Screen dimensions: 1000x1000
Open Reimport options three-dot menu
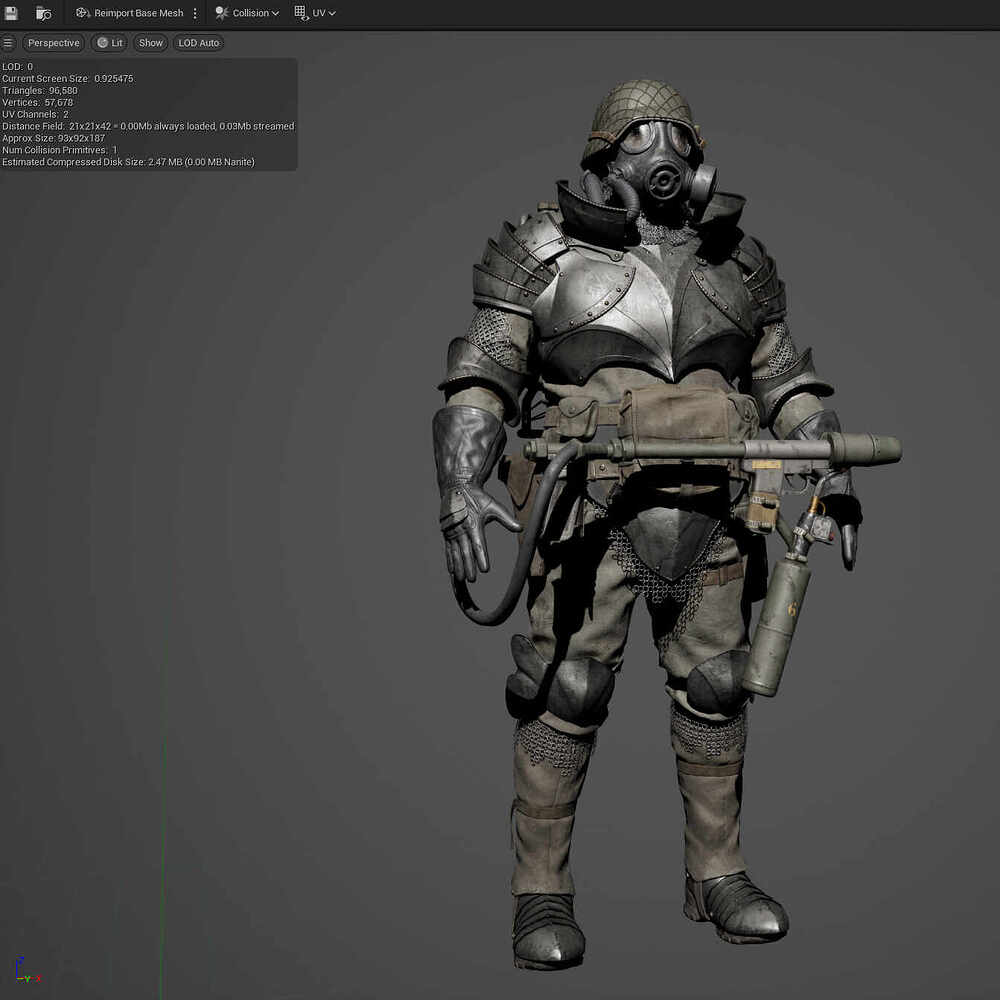pyautogui.click(x=195, y=13)
